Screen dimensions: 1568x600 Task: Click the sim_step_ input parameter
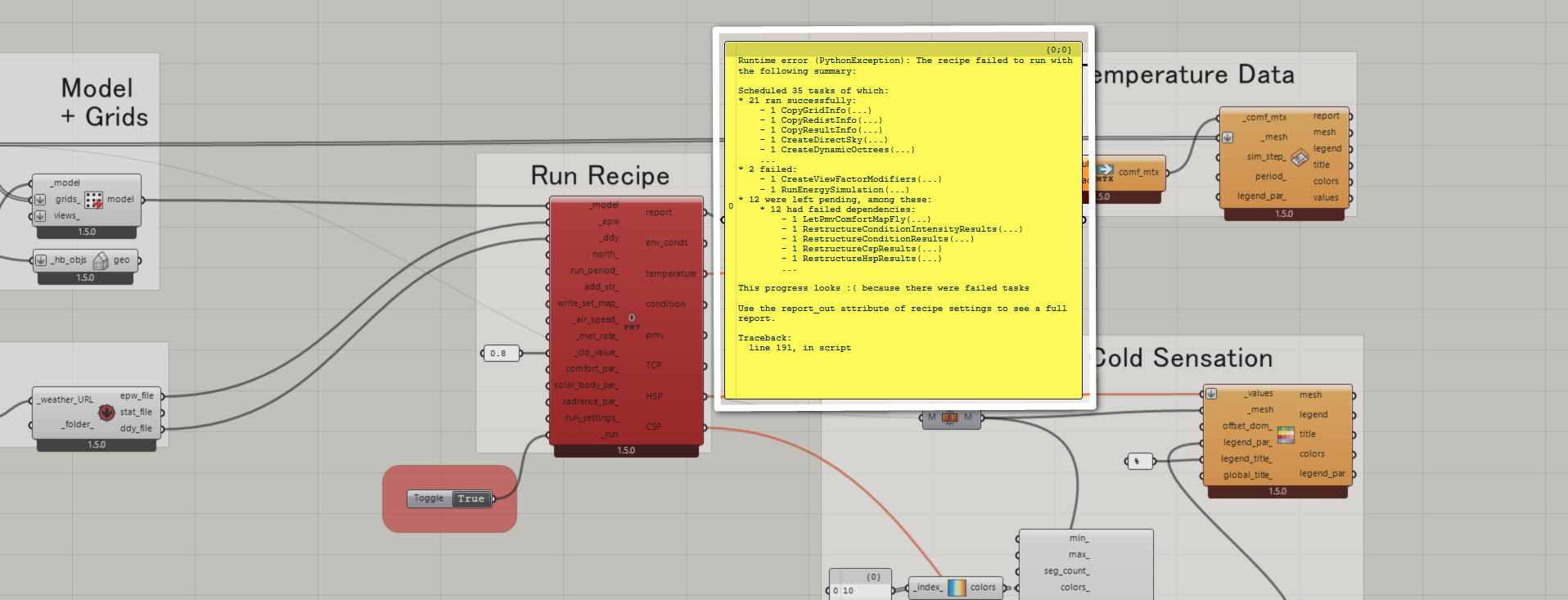pyautogui.click(x=1266, y=157)
